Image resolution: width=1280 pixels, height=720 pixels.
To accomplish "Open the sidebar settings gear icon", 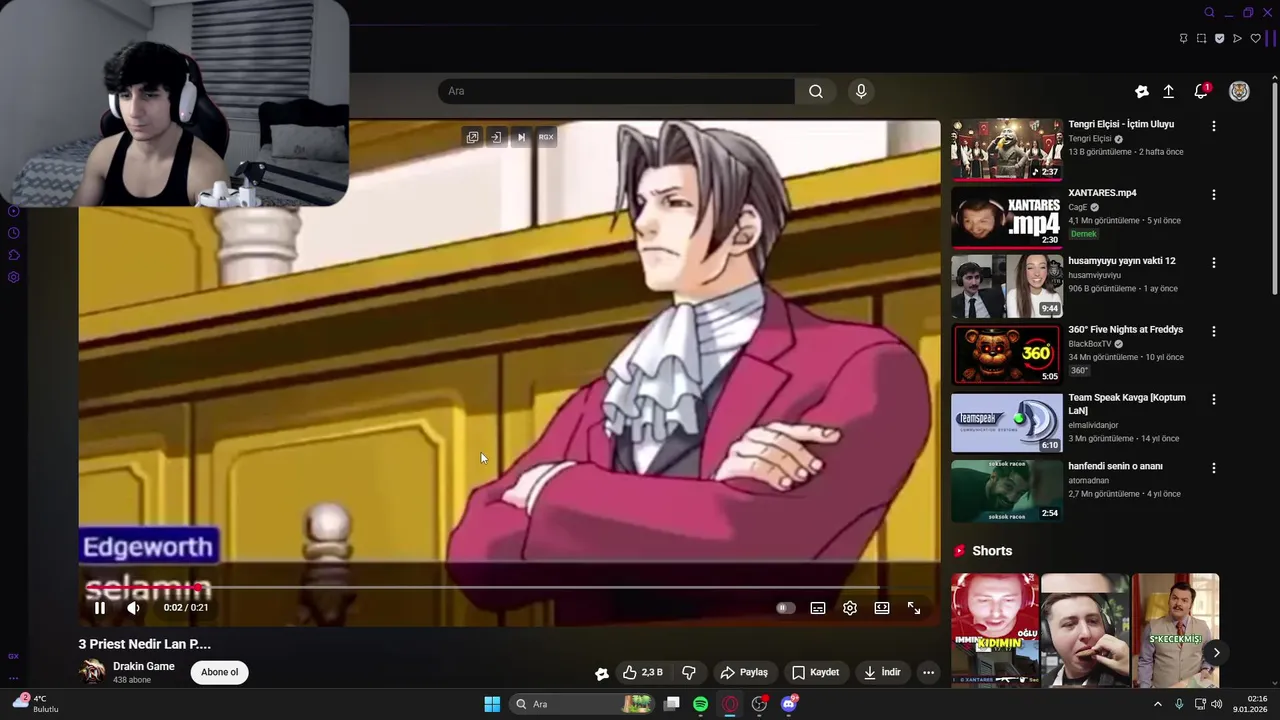I will click(x=14, y=277).
